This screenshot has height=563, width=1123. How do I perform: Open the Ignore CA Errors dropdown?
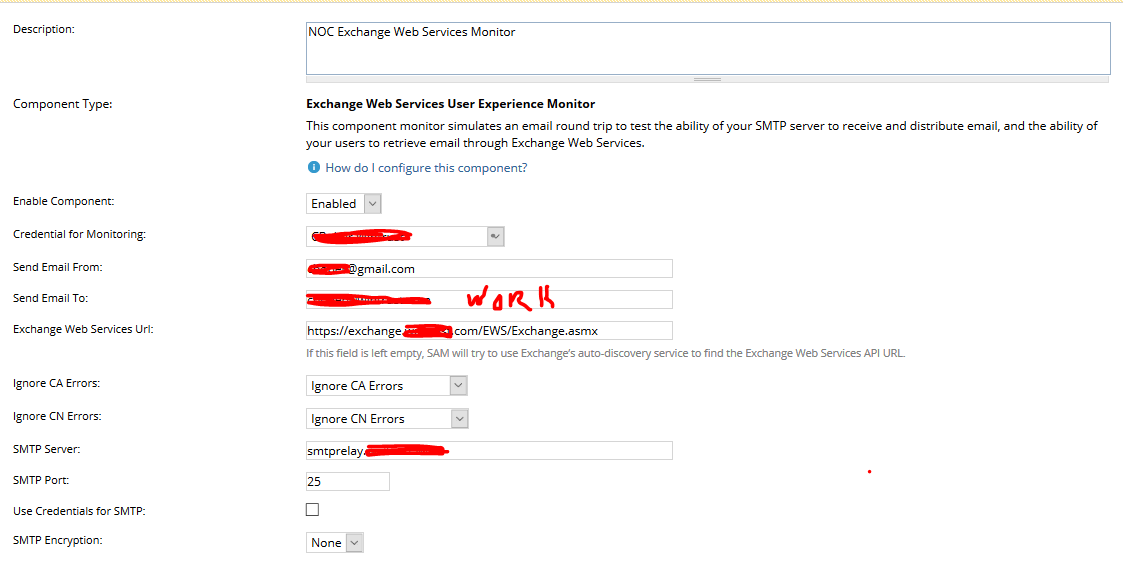(387, 385)
